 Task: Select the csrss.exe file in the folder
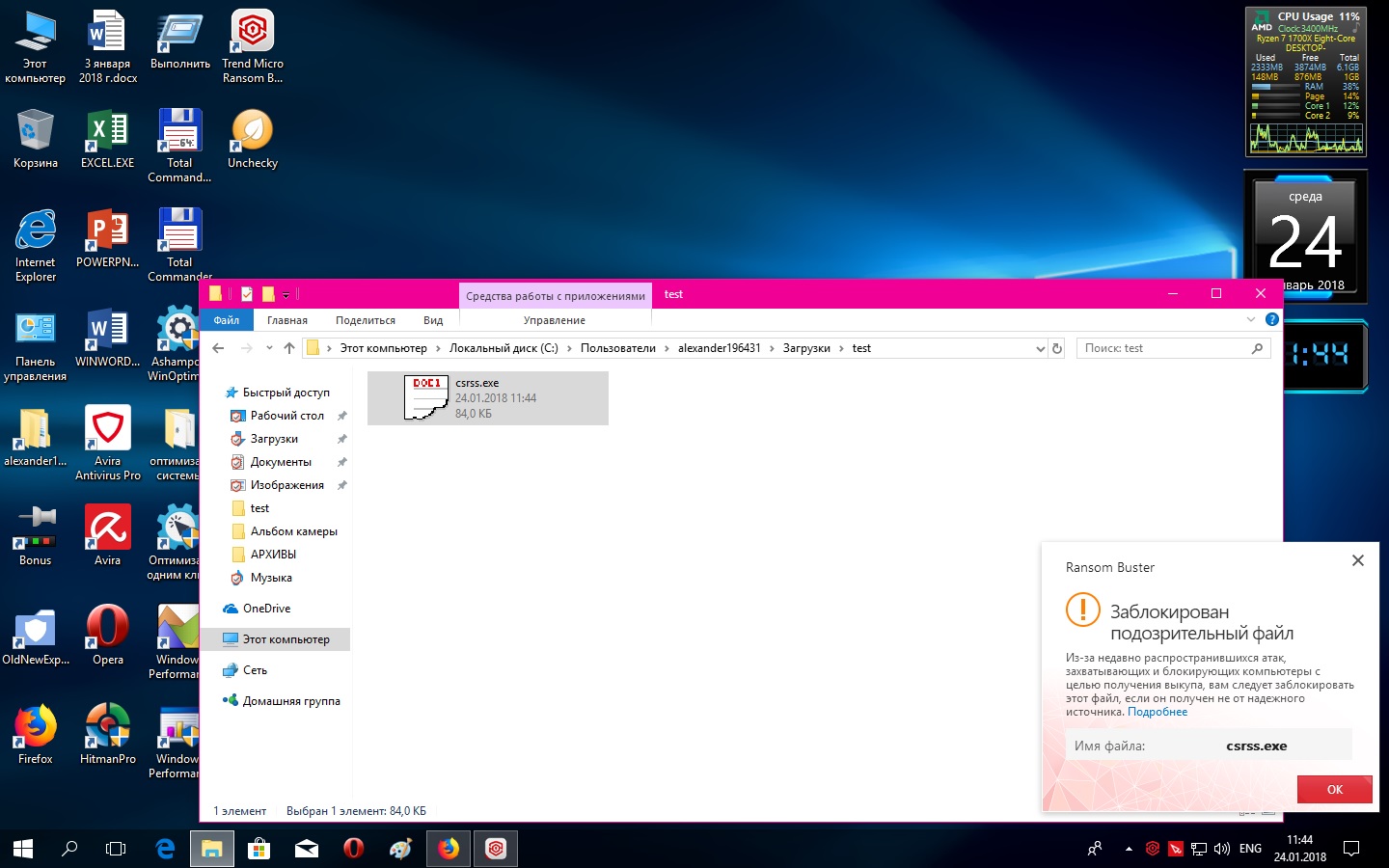click(487, 397)
